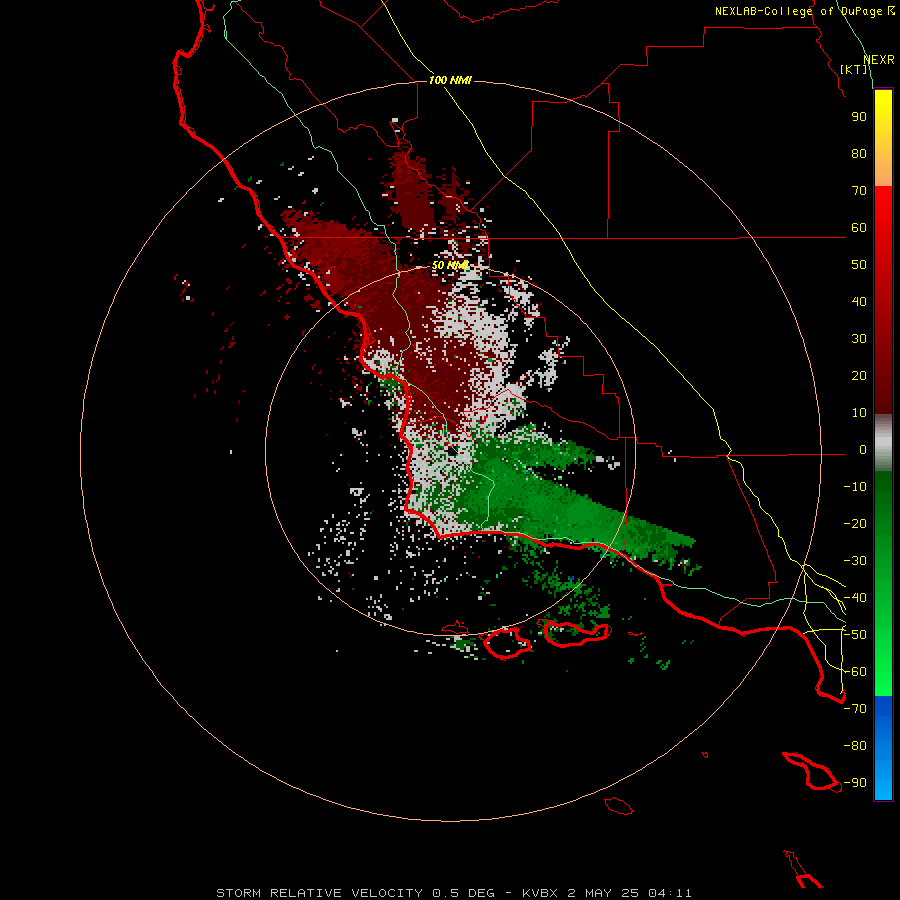900x900 pixels.
Task: Click the -80 value on the velocity scale
Action: pyautogui.click(x=855, y=746)
